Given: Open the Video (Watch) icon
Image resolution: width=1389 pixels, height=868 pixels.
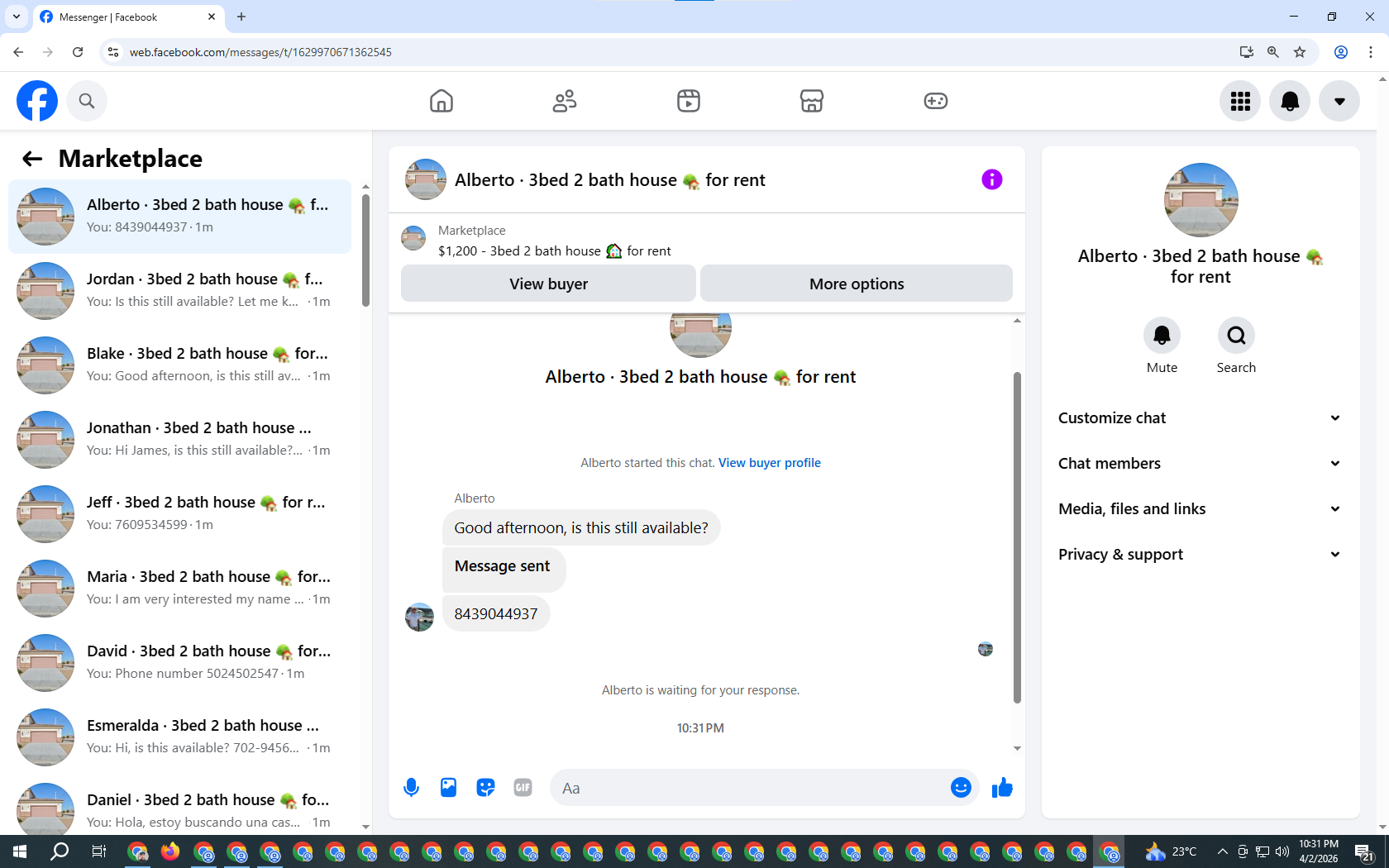Looking at the screenshot, I should (689, 101).
